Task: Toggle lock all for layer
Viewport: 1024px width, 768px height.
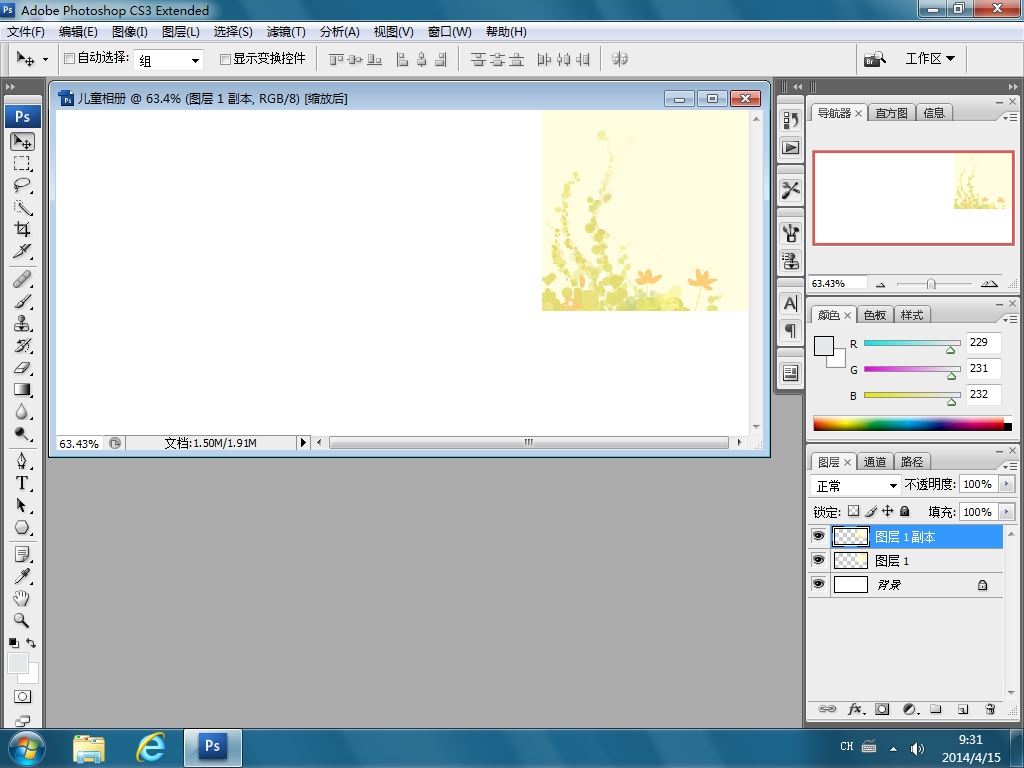Action: tap(904, 511)
